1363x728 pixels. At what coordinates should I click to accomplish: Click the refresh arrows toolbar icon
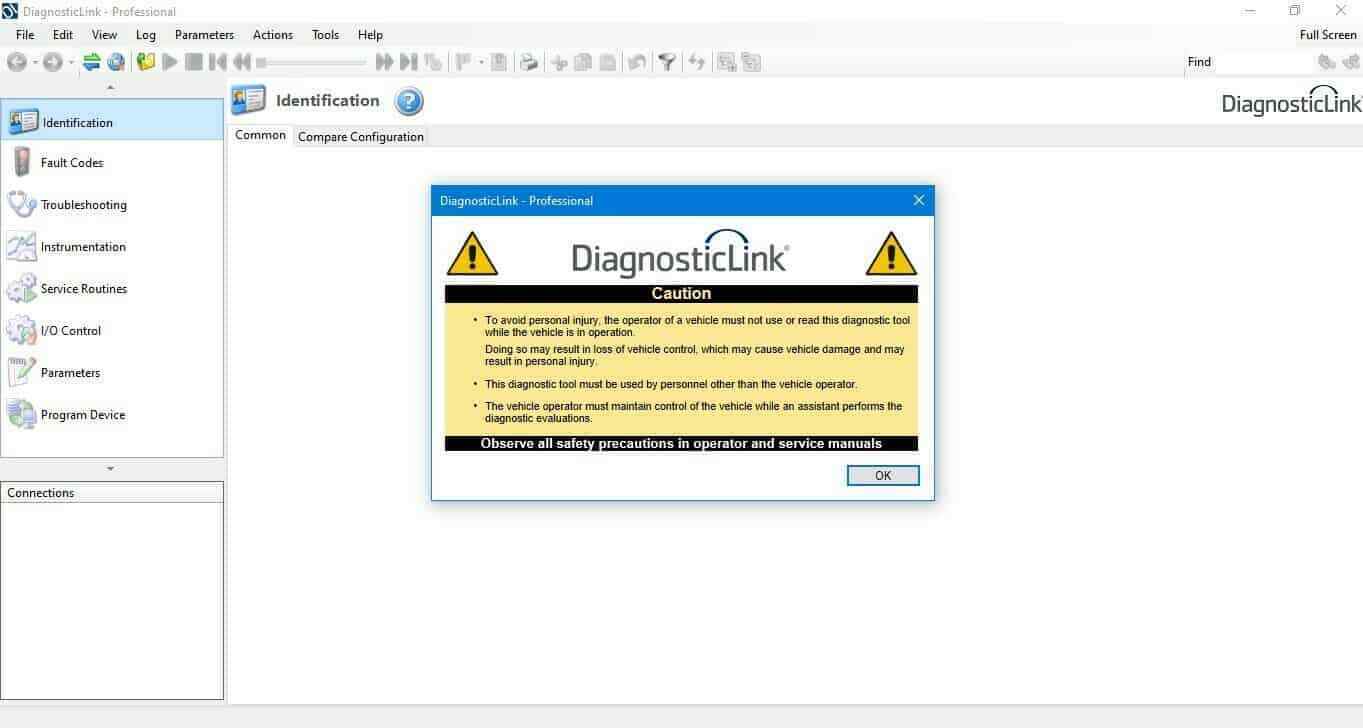click(x=697, y=62)
